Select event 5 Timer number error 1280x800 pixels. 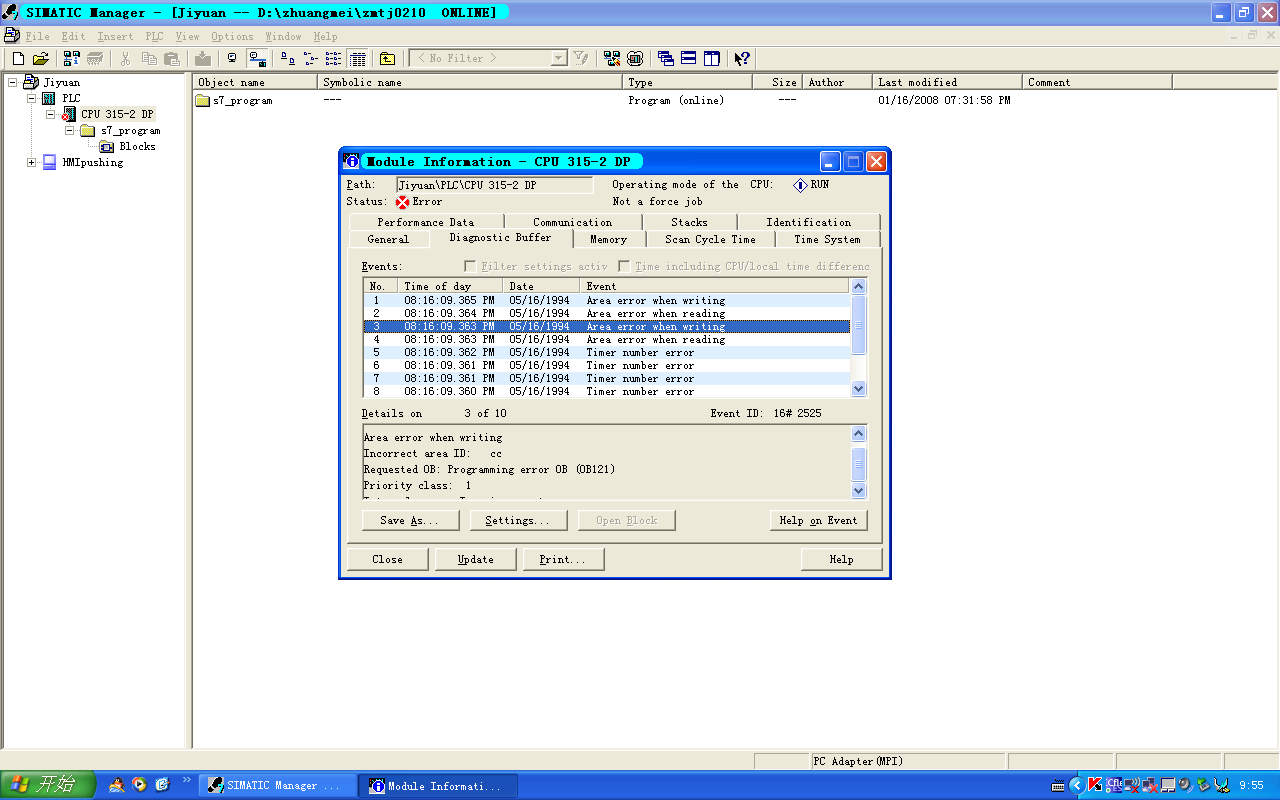606,352
